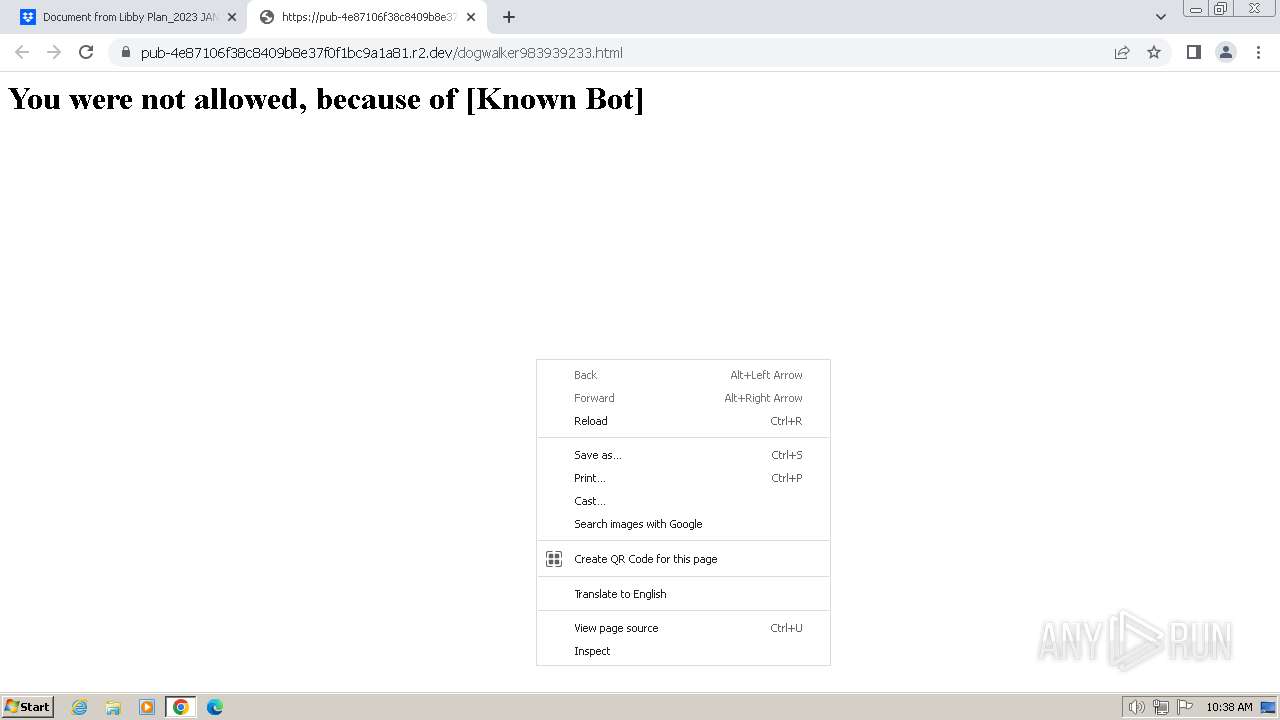Click the browser Forward arrow button
The width and height of the screenshot is (1280, 720).
(54, 52)
